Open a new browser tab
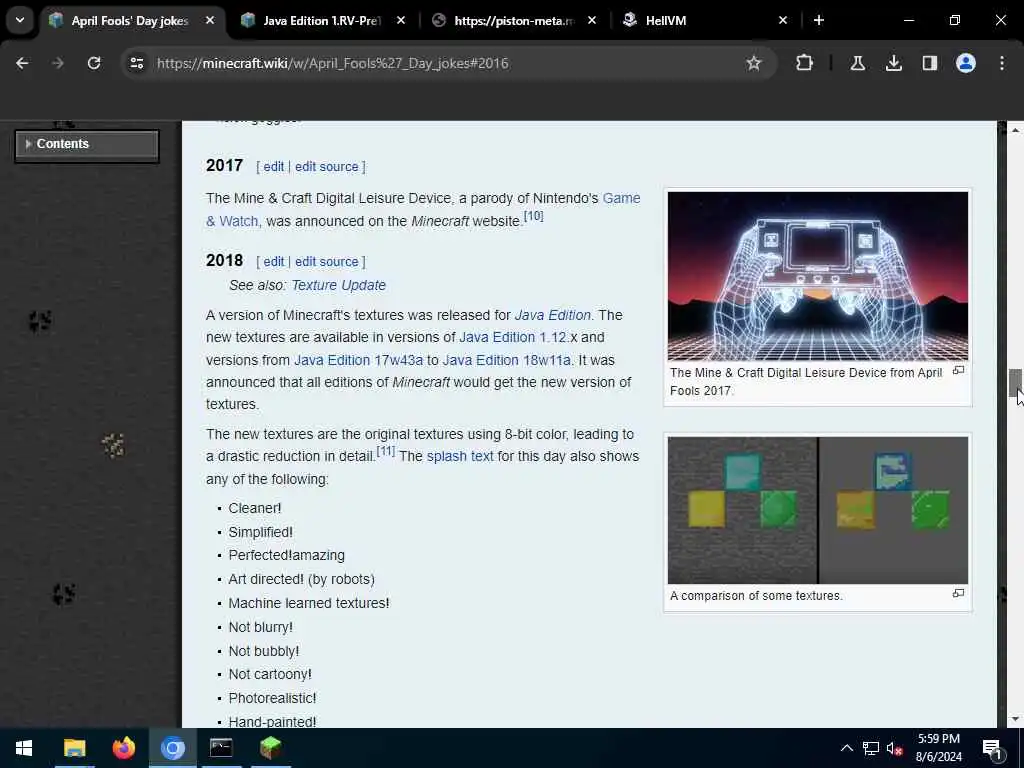 pos(819,21)
